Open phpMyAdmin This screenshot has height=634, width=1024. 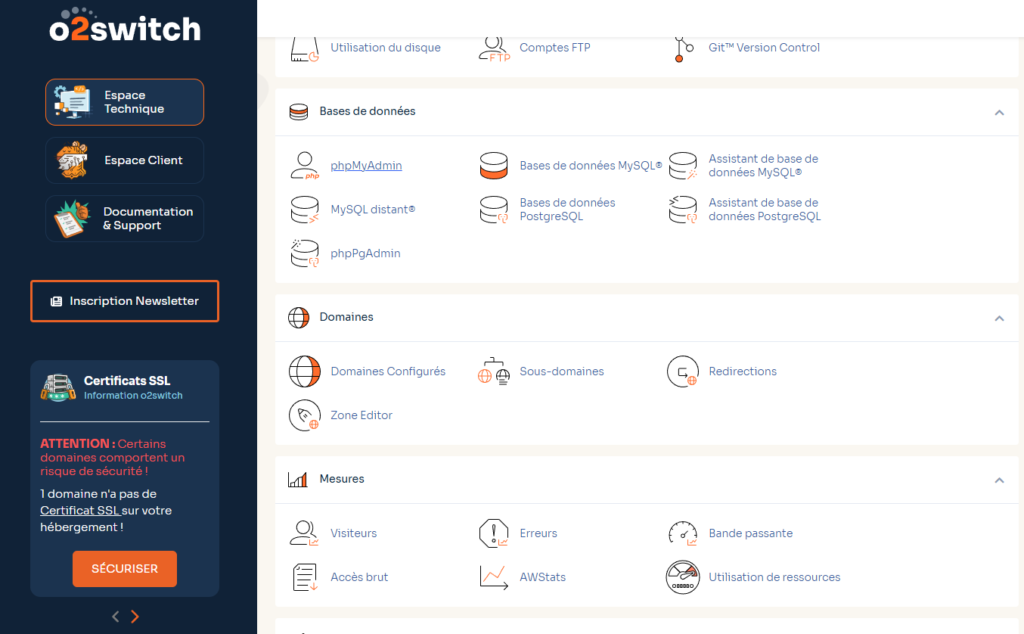[x=365, y=165]
